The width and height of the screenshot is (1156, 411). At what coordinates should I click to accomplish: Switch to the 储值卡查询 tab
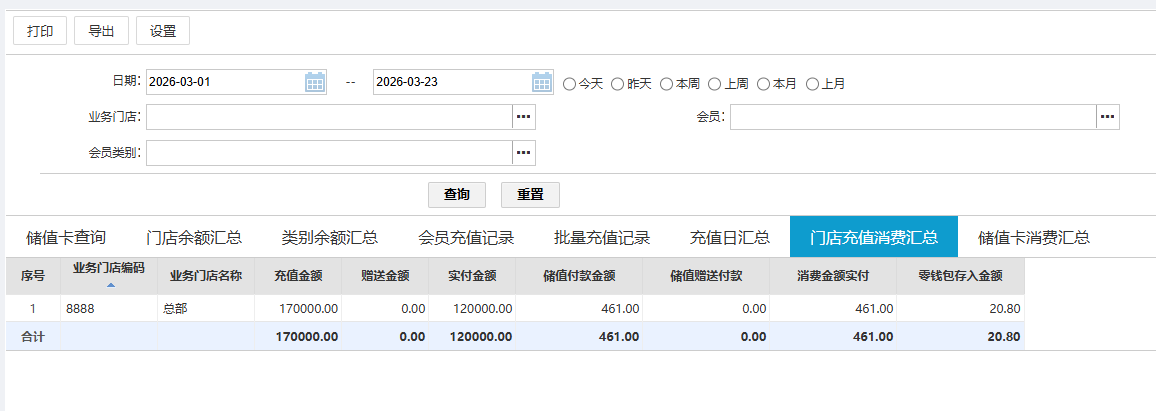click(66, 237)
